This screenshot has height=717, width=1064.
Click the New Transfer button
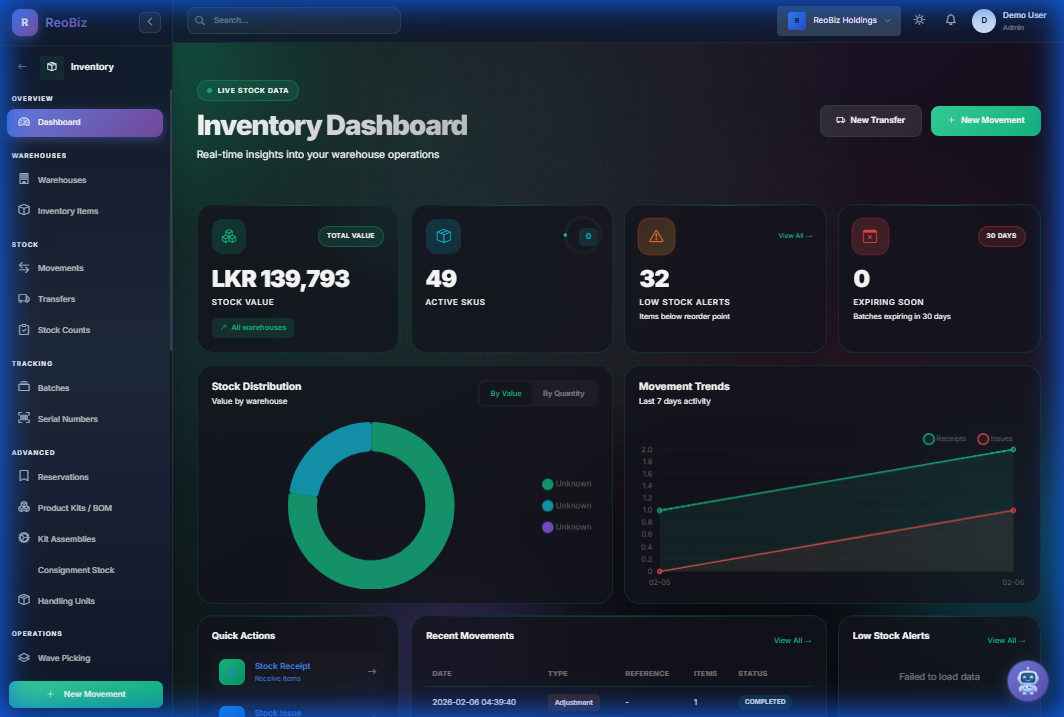click(x=870, y=120)
